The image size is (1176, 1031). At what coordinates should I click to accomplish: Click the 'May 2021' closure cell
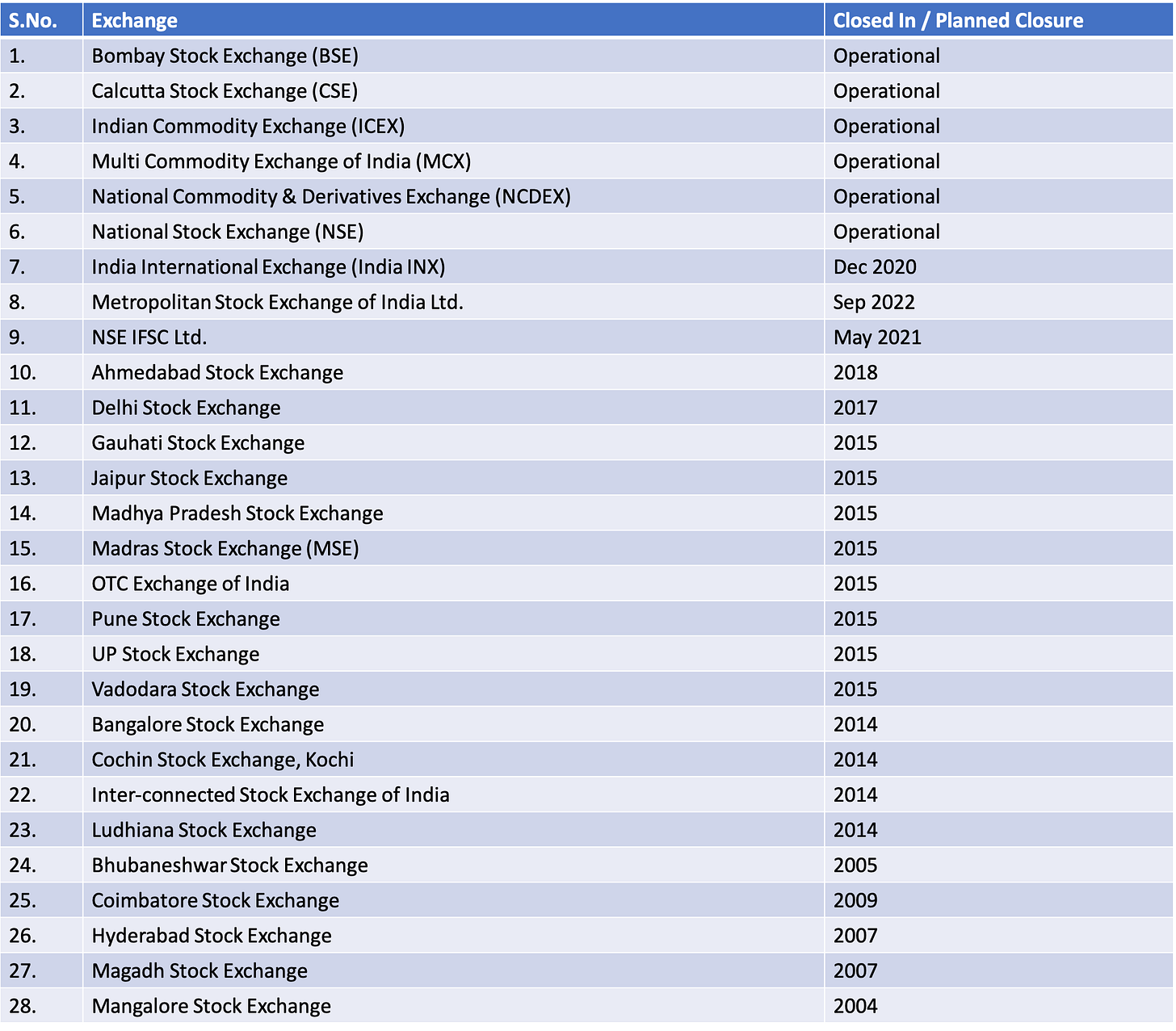coord(998,337)
